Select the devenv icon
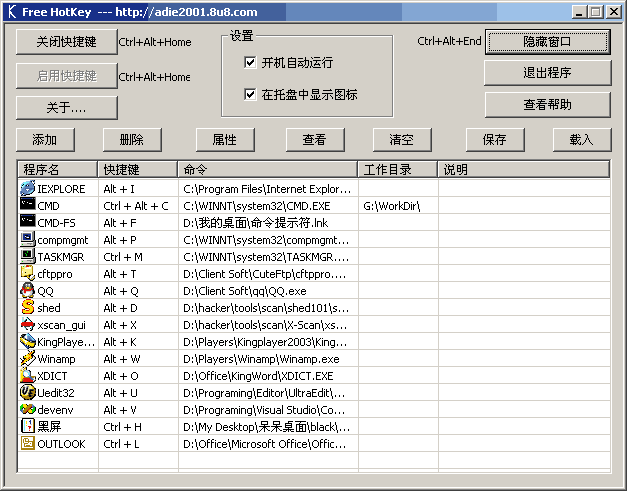Viewport: 627px width, 491px height. [28, 409]
